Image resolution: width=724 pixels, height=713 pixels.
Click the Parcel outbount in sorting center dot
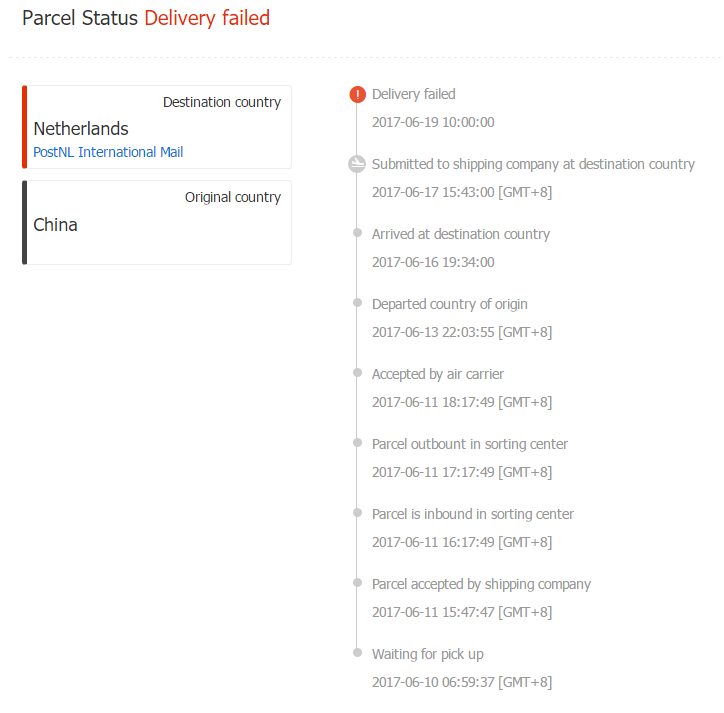[357, 443]
